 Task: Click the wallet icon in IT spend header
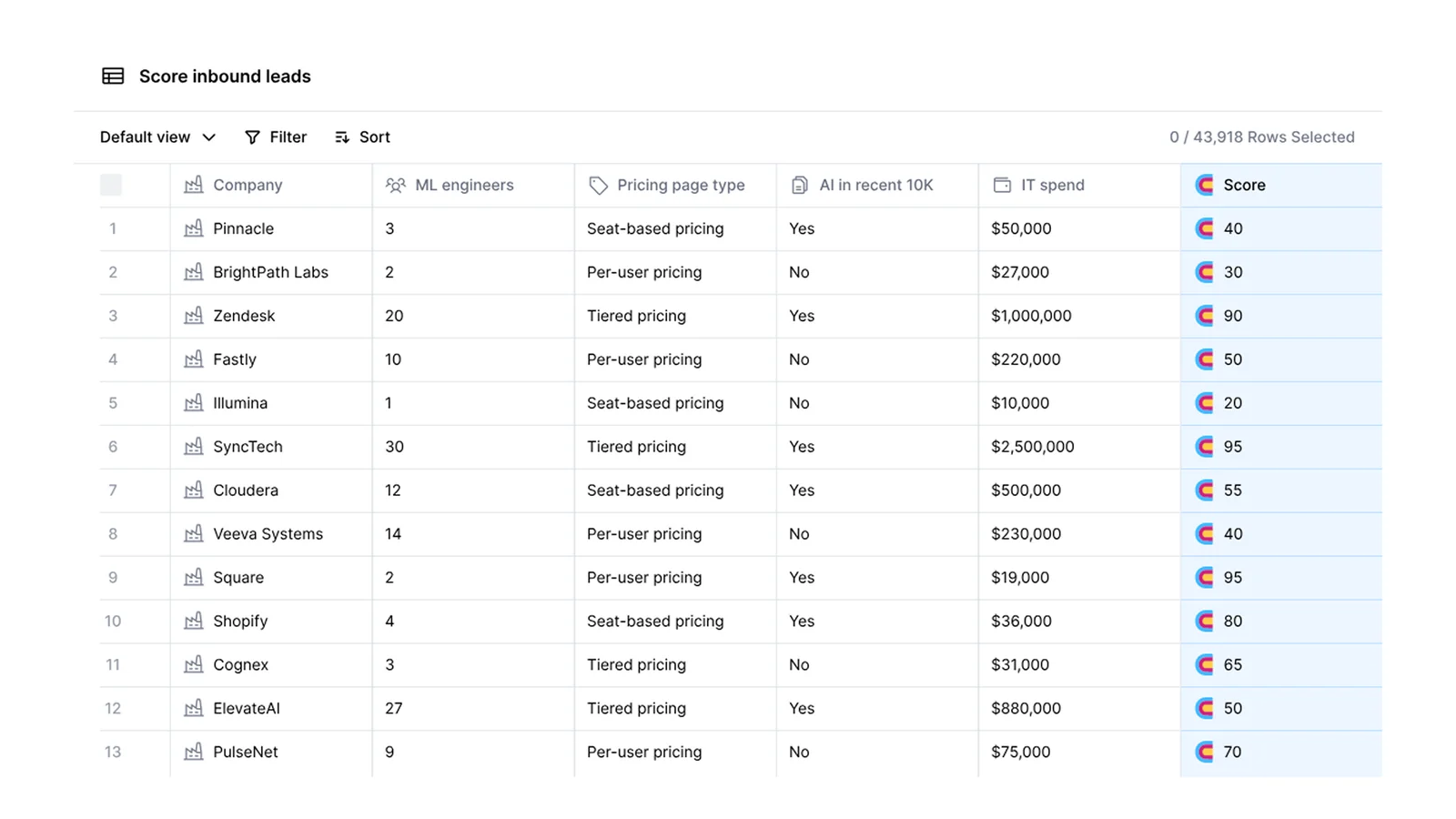[1002, 185]
